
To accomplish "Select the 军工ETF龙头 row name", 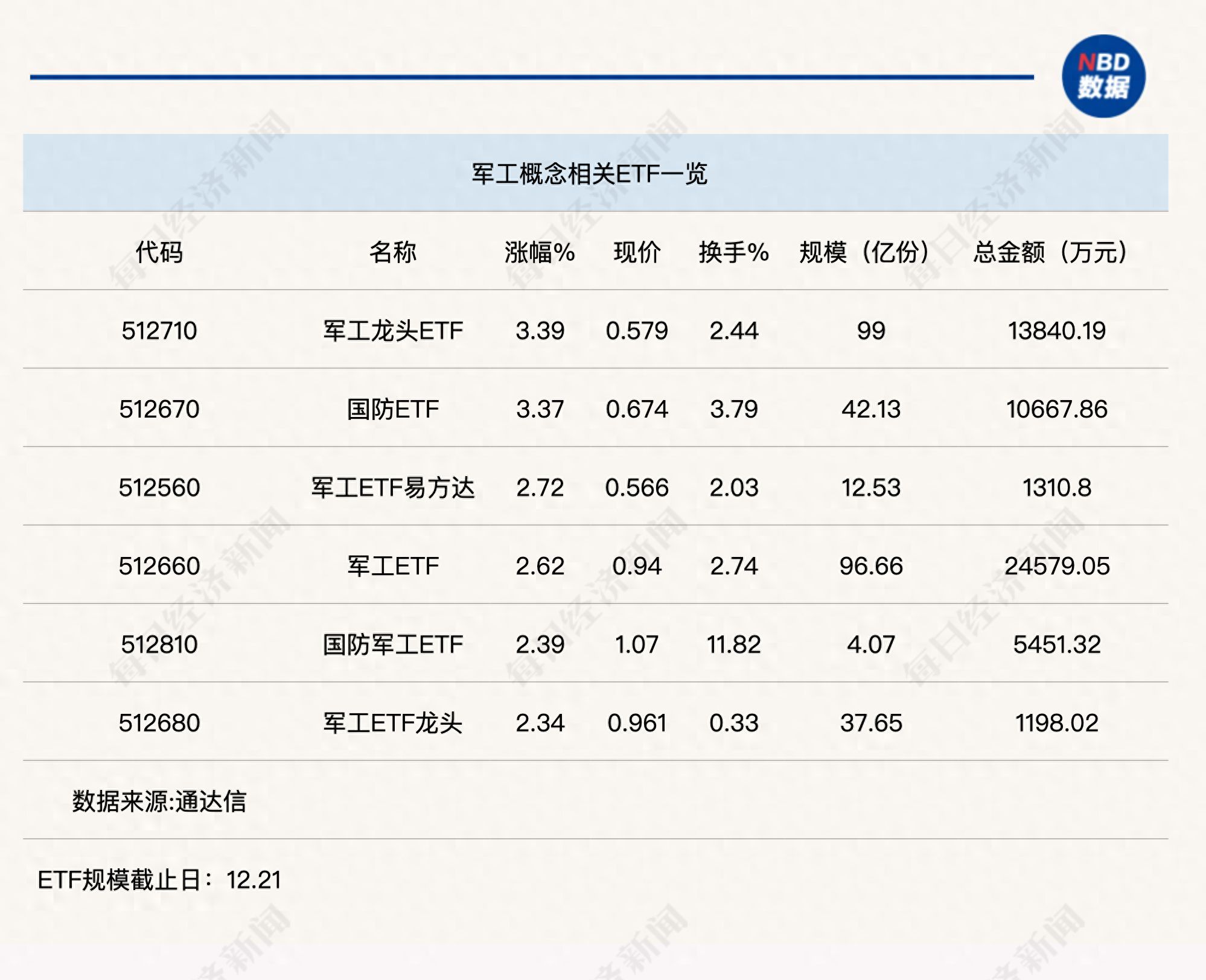I will 395,722.
